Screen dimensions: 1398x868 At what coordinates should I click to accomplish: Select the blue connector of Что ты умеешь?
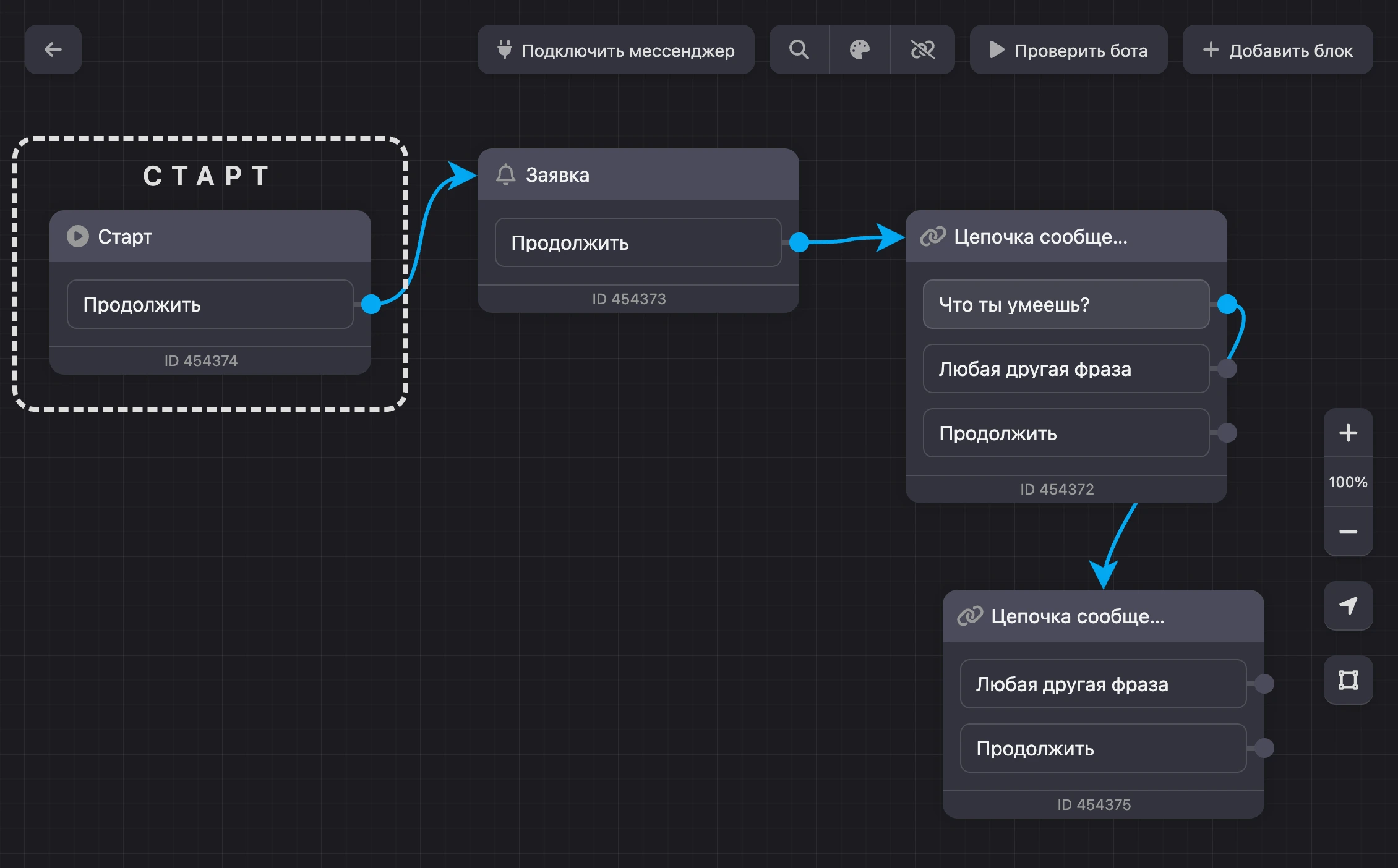coord(1227,304)
